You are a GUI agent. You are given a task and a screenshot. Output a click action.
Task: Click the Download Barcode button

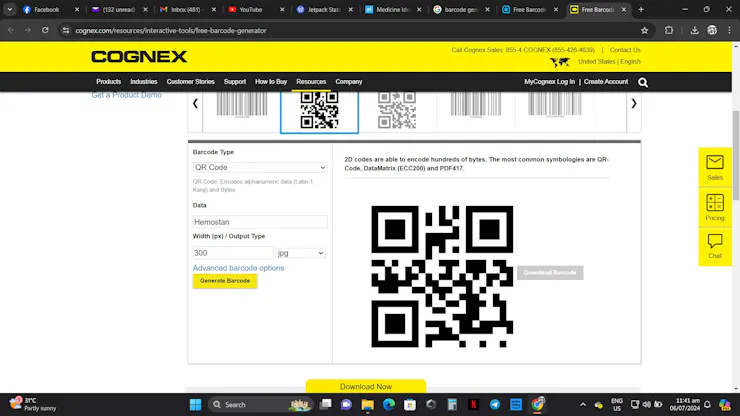pyautogui.click(x=550, y=272)
